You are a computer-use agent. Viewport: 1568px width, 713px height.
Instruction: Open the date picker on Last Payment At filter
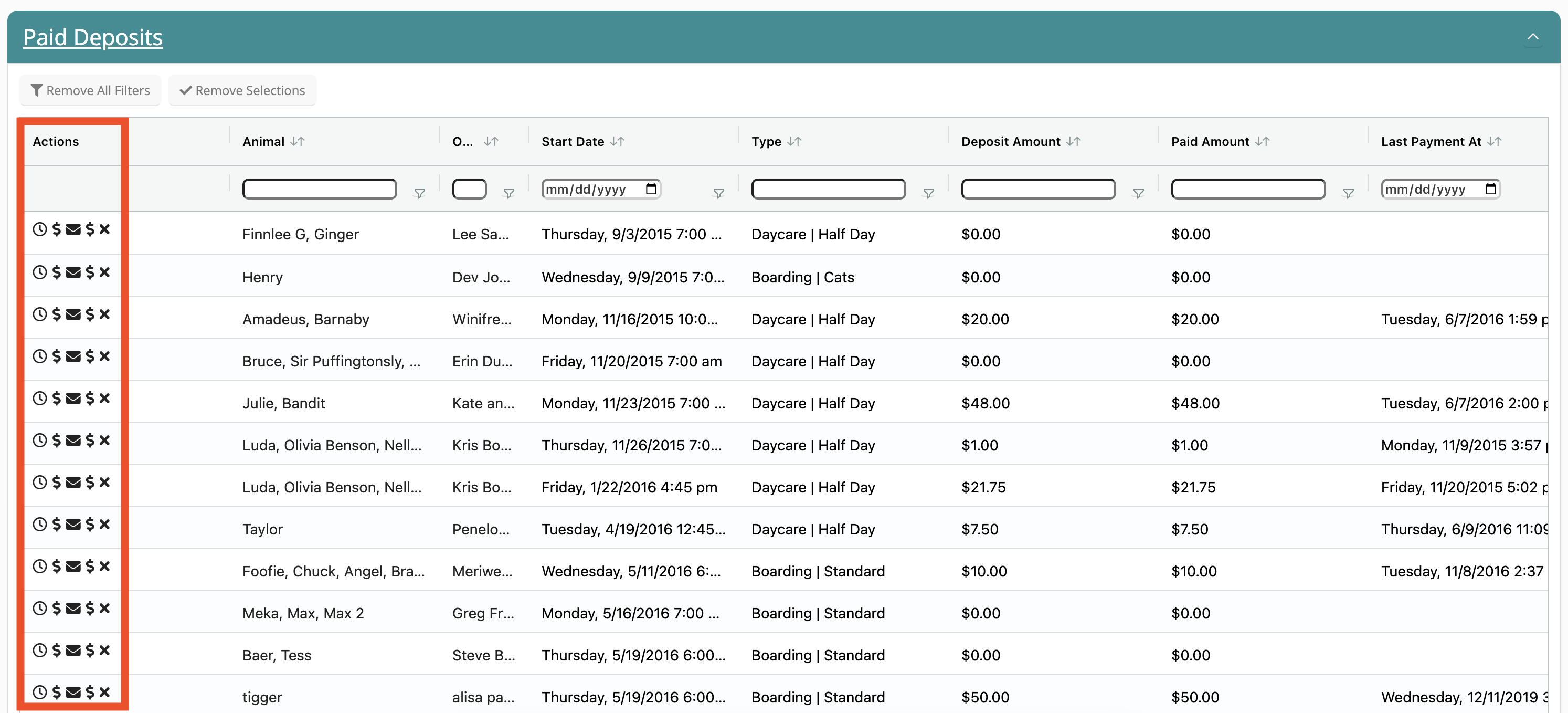click(x=1491, y=189)
